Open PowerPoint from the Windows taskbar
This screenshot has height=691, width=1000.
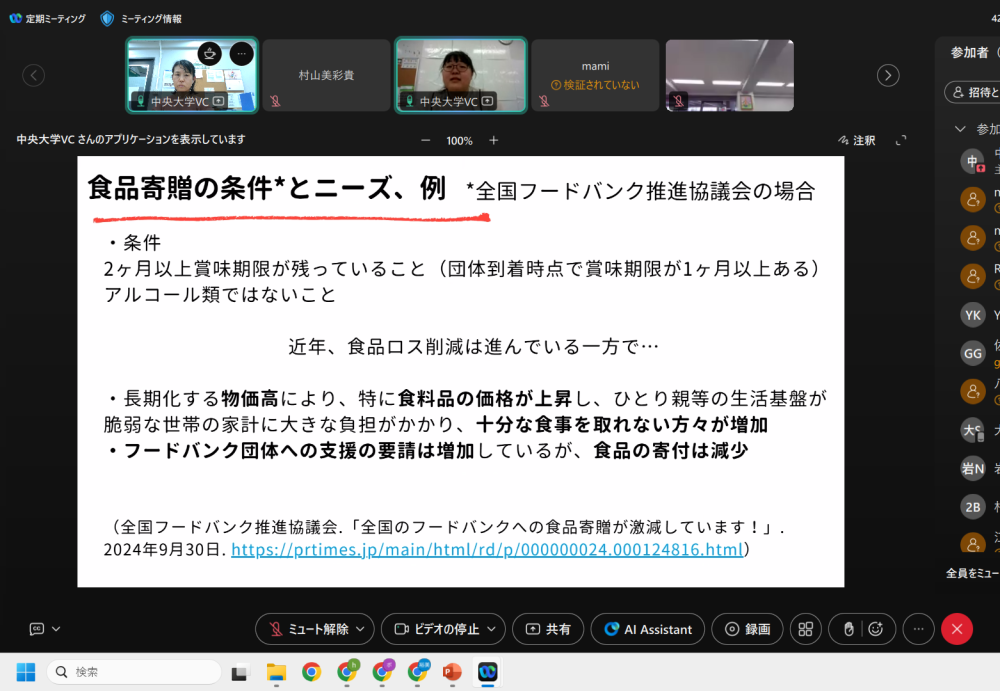click(452, 672)
